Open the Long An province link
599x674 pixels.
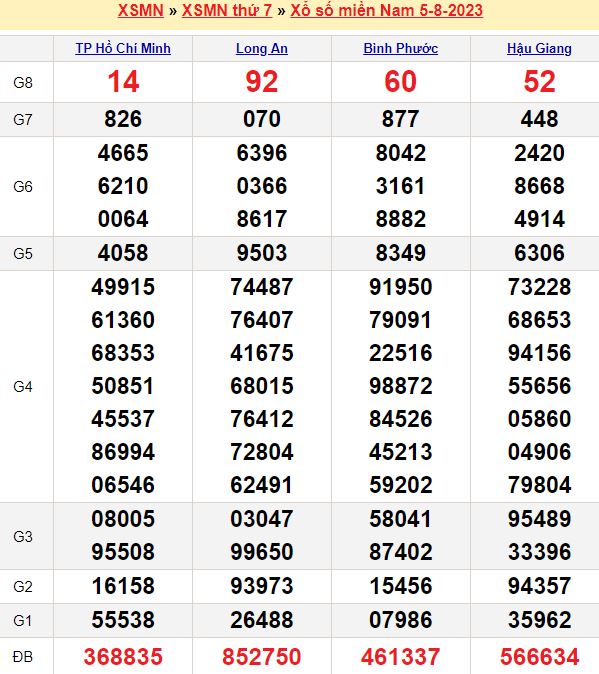coord(262,48)
